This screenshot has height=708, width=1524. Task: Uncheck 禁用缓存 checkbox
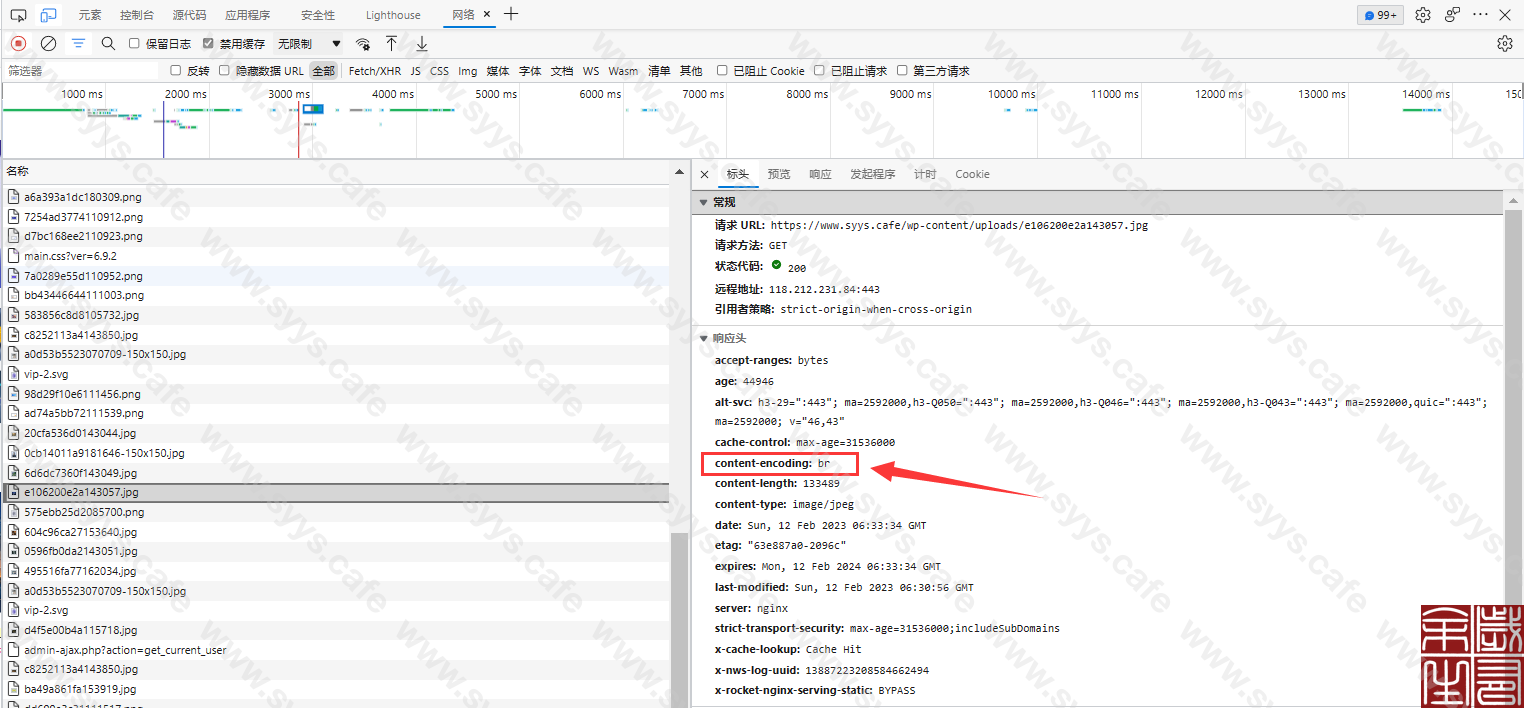coord(208,43)
